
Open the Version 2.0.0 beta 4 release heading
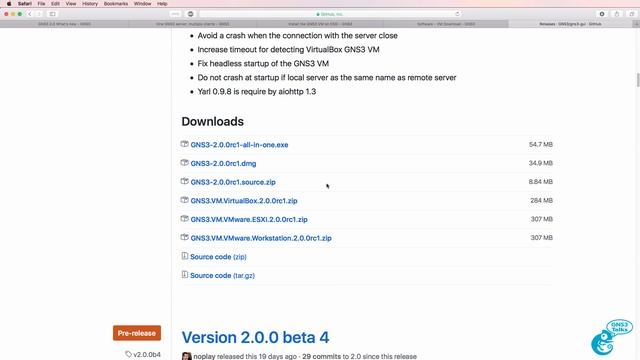point(255,338)
